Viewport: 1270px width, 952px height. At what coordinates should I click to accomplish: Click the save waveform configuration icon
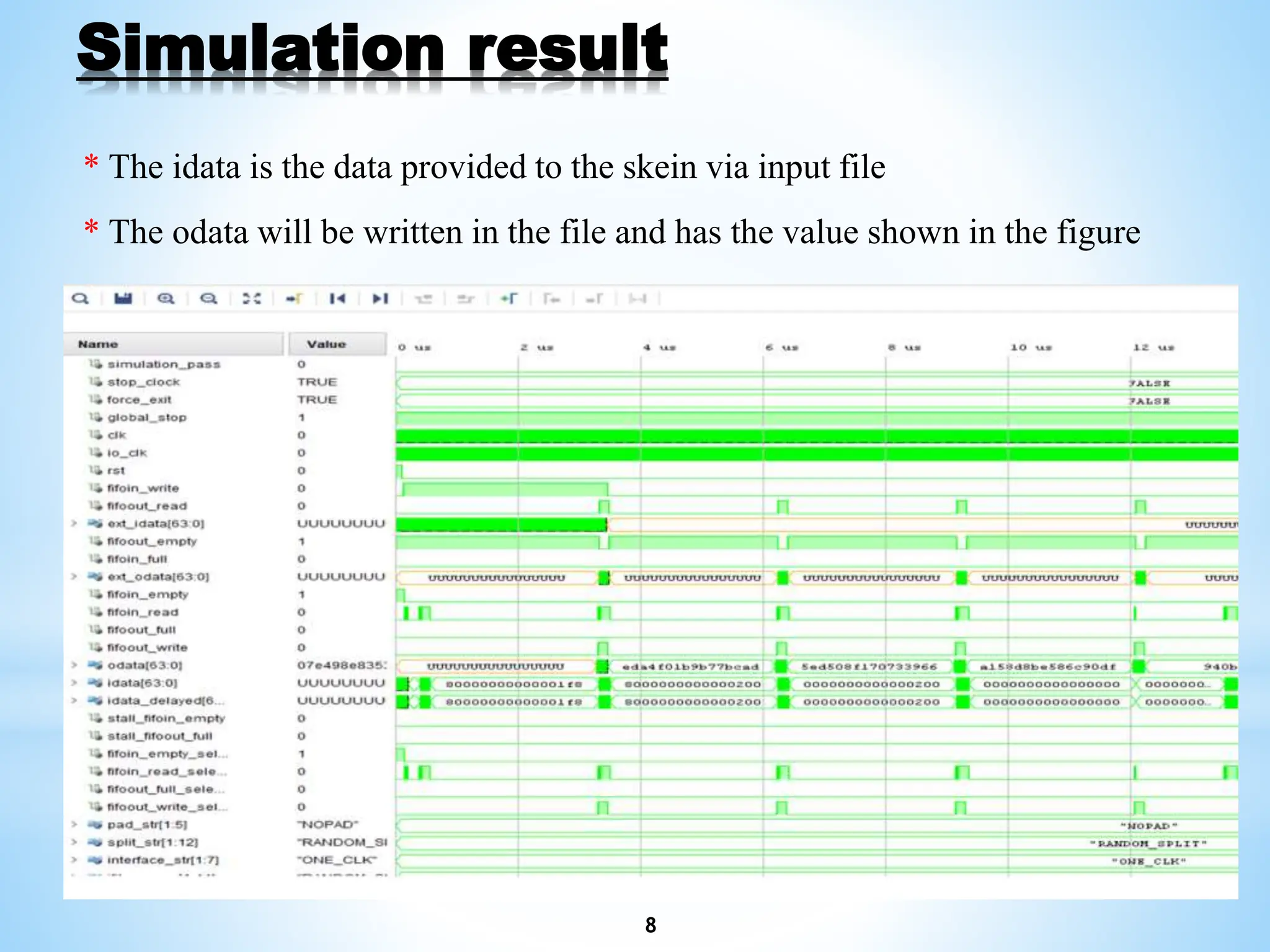point(123,299)
